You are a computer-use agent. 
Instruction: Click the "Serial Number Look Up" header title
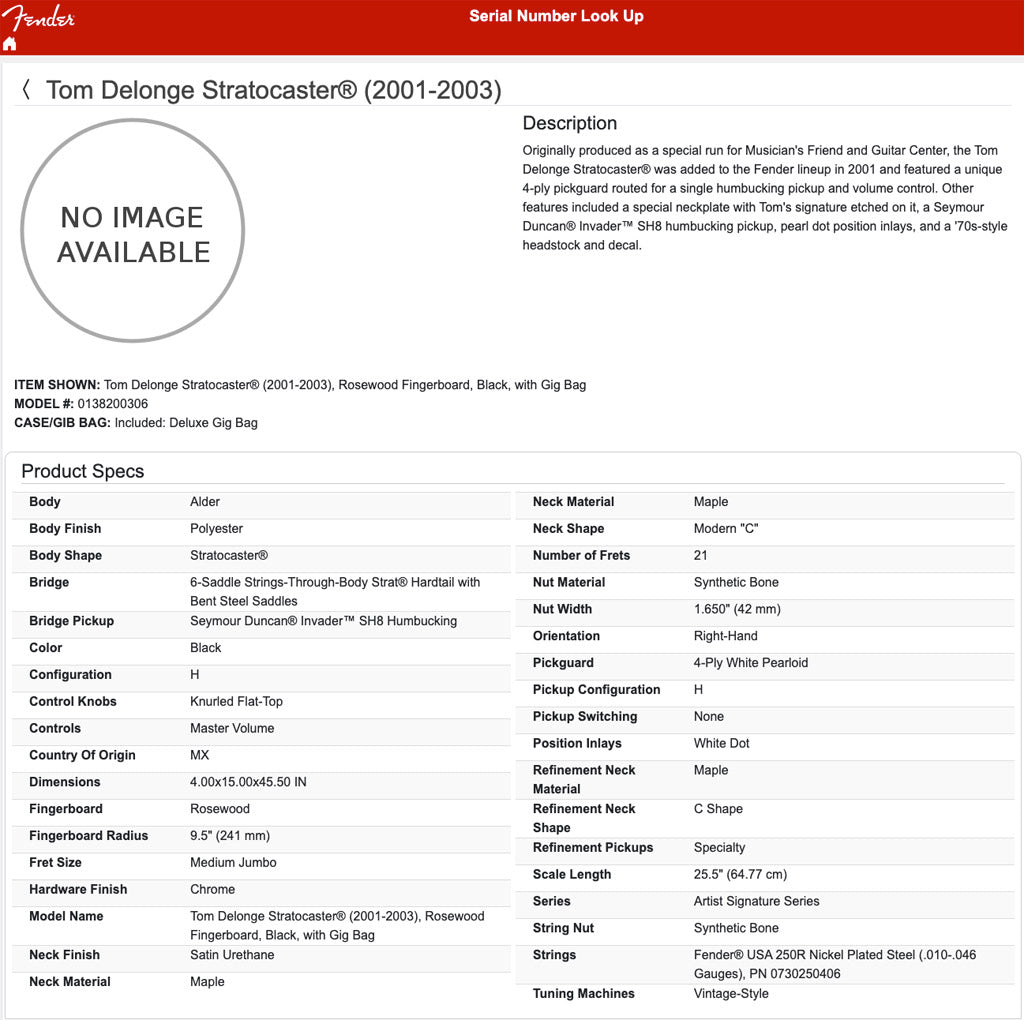pos(556,16)
